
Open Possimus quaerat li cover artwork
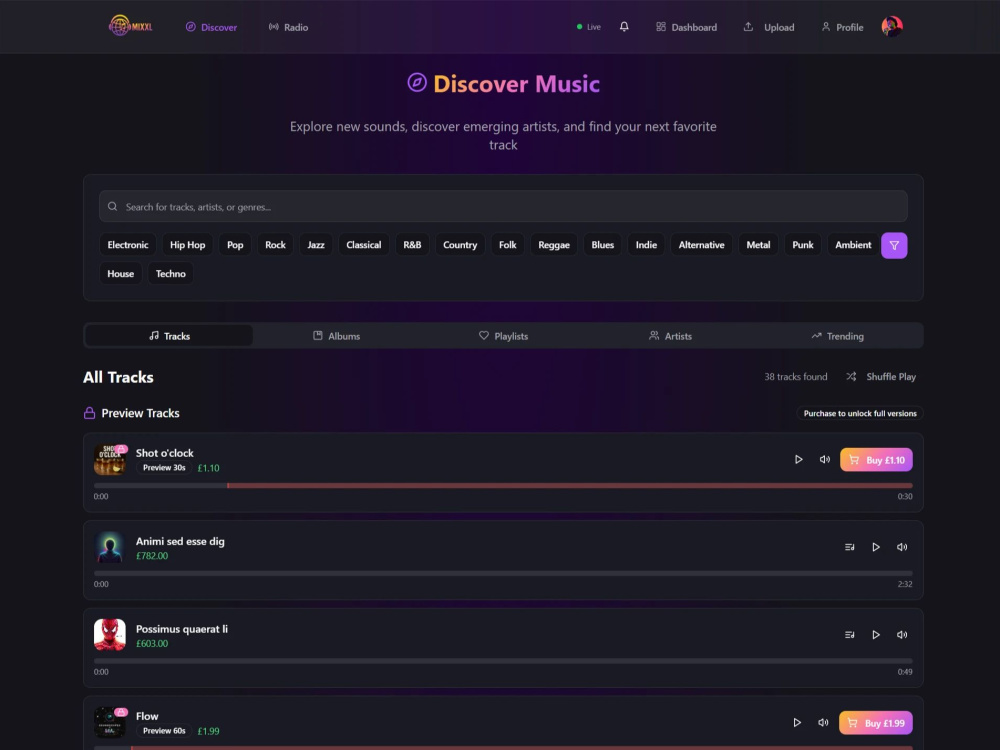coord(110,635)
